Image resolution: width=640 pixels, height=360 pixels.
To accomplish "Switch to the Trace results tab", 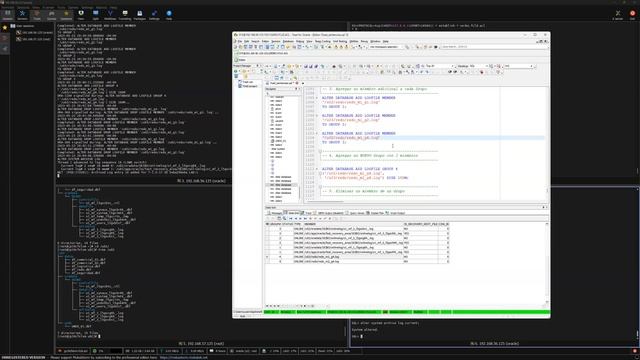I will click(306, 213).
